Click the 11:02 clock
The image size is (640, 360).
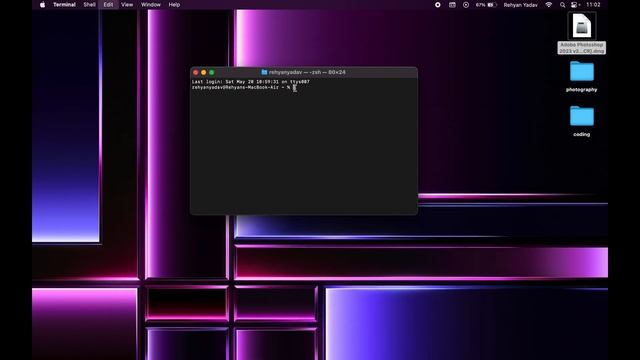click(593, 5)
